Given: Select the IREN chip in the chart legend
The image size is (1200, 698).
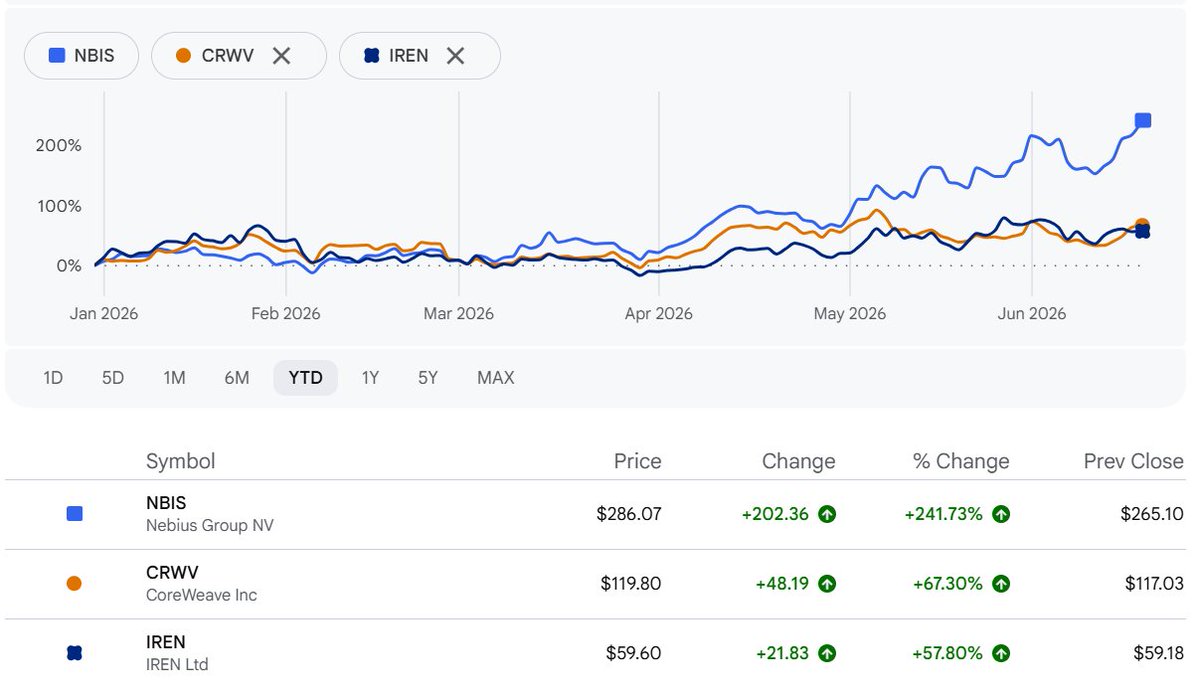Looking at the screenshot, I should click(419, 55).
